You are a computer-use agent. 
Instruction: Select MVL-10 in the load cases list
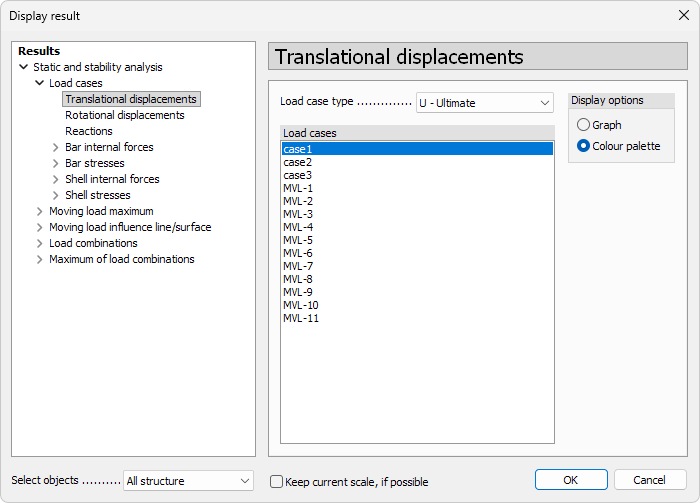[417, 305]
